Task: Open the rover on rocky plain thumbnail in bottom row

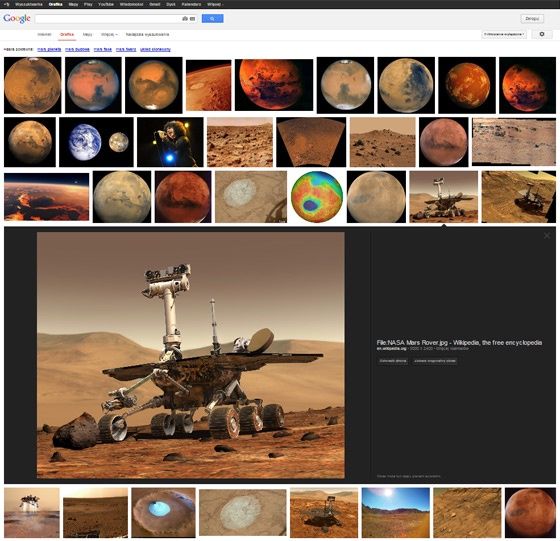Action: click(324, 512)
